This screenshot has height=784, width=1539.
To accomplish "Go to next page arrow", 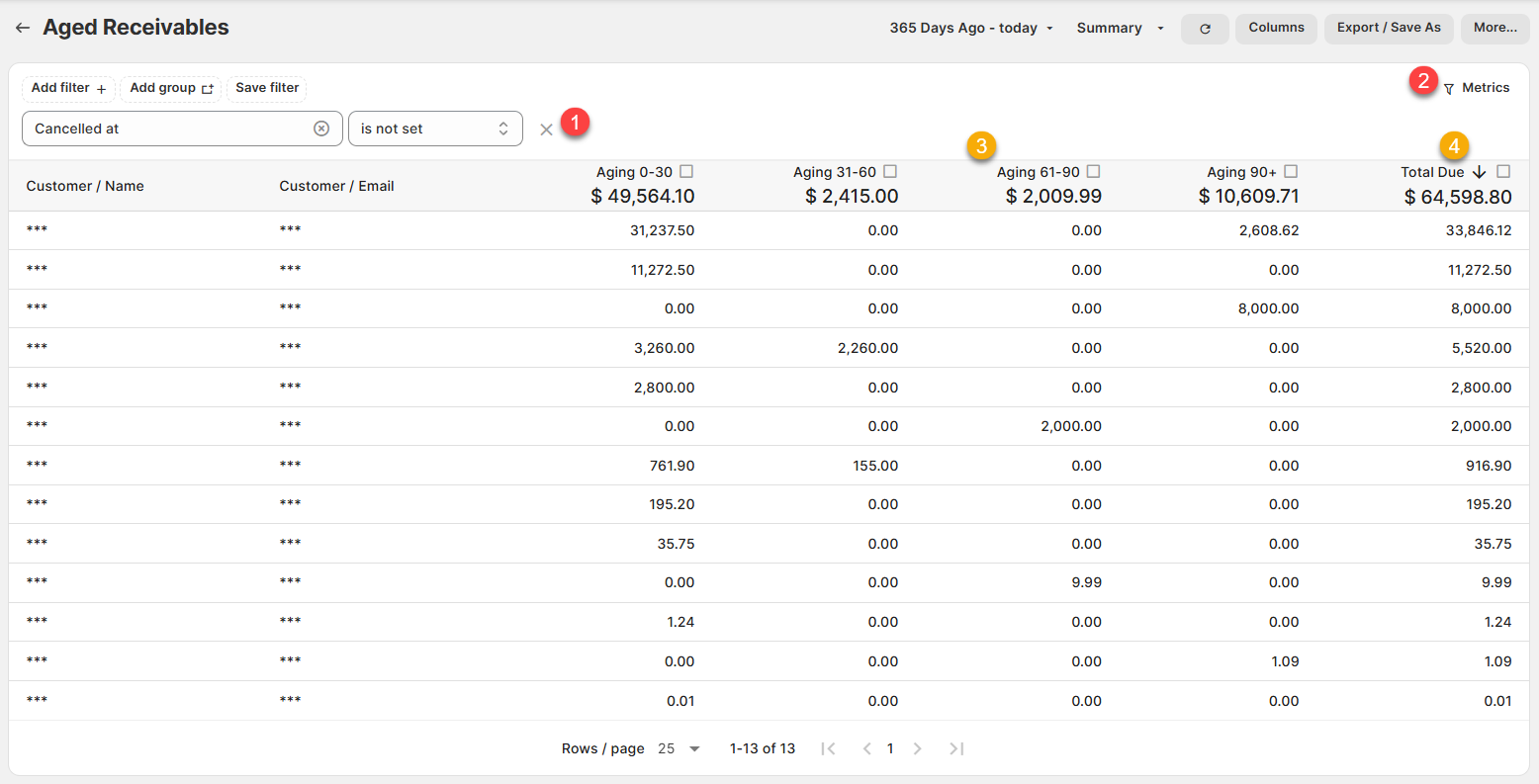I will pyautogui.click(x=917, y=748).
